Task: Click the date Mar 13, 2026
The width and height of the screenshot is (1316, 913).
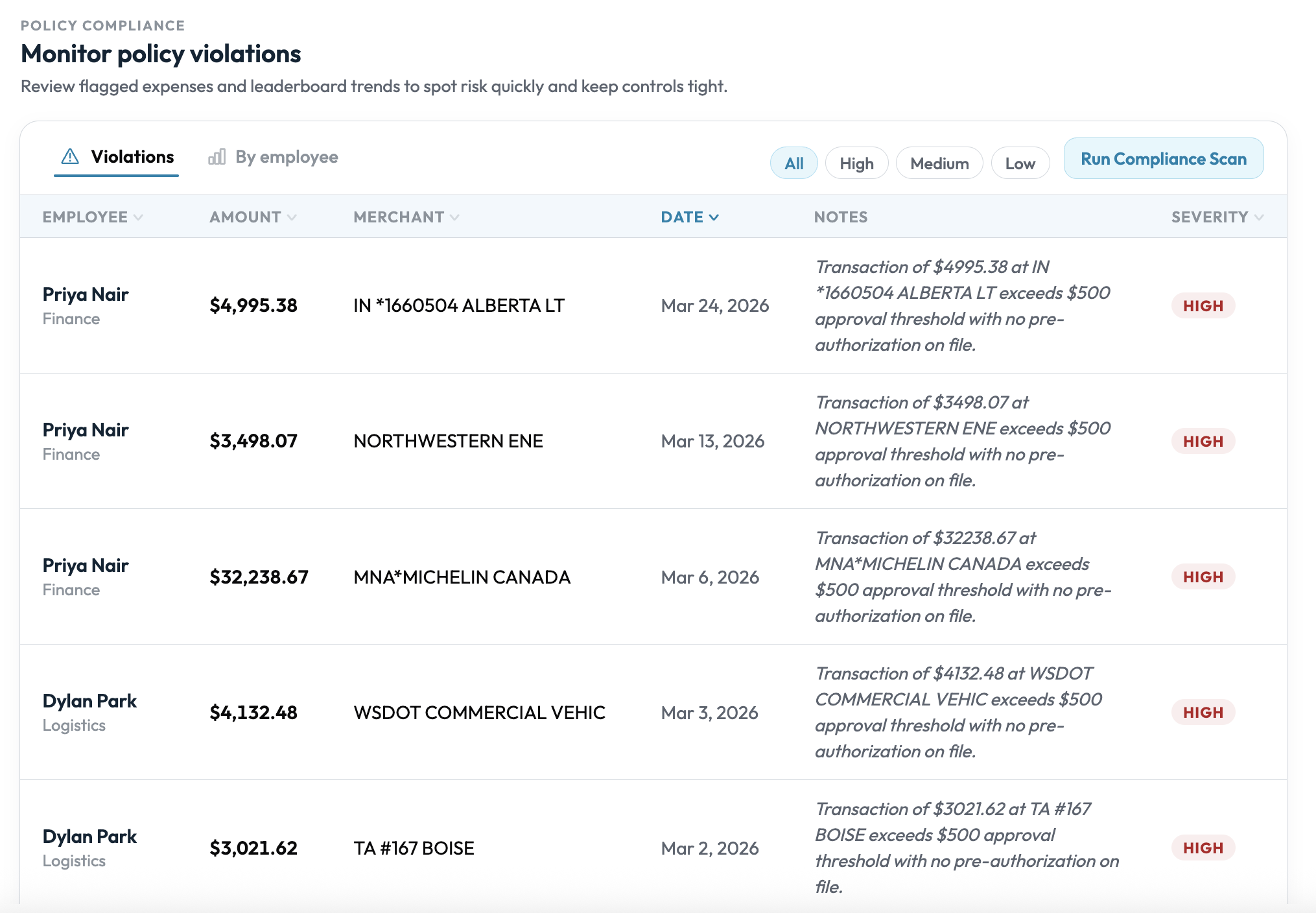Action: tap(712, 441)
